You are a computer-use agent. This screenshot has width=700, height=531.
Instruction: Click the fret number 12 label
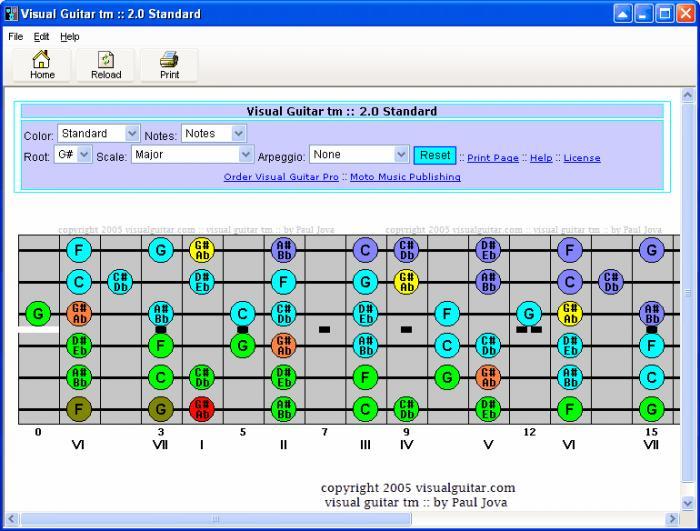[x=529, y=432]
